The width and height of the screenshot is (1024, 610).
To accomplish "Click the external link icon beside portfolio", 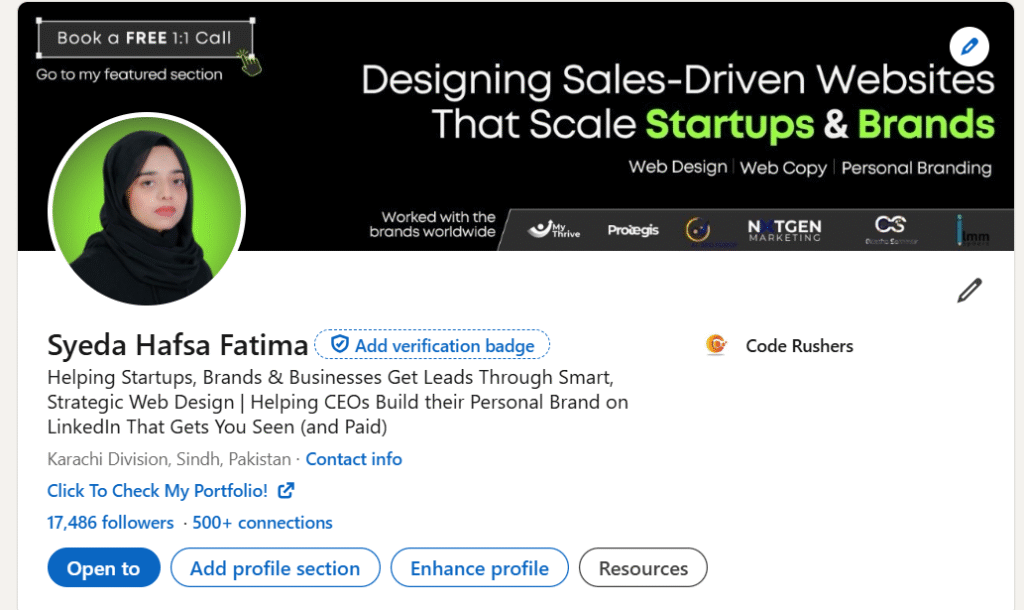I will tap(286, 490).
